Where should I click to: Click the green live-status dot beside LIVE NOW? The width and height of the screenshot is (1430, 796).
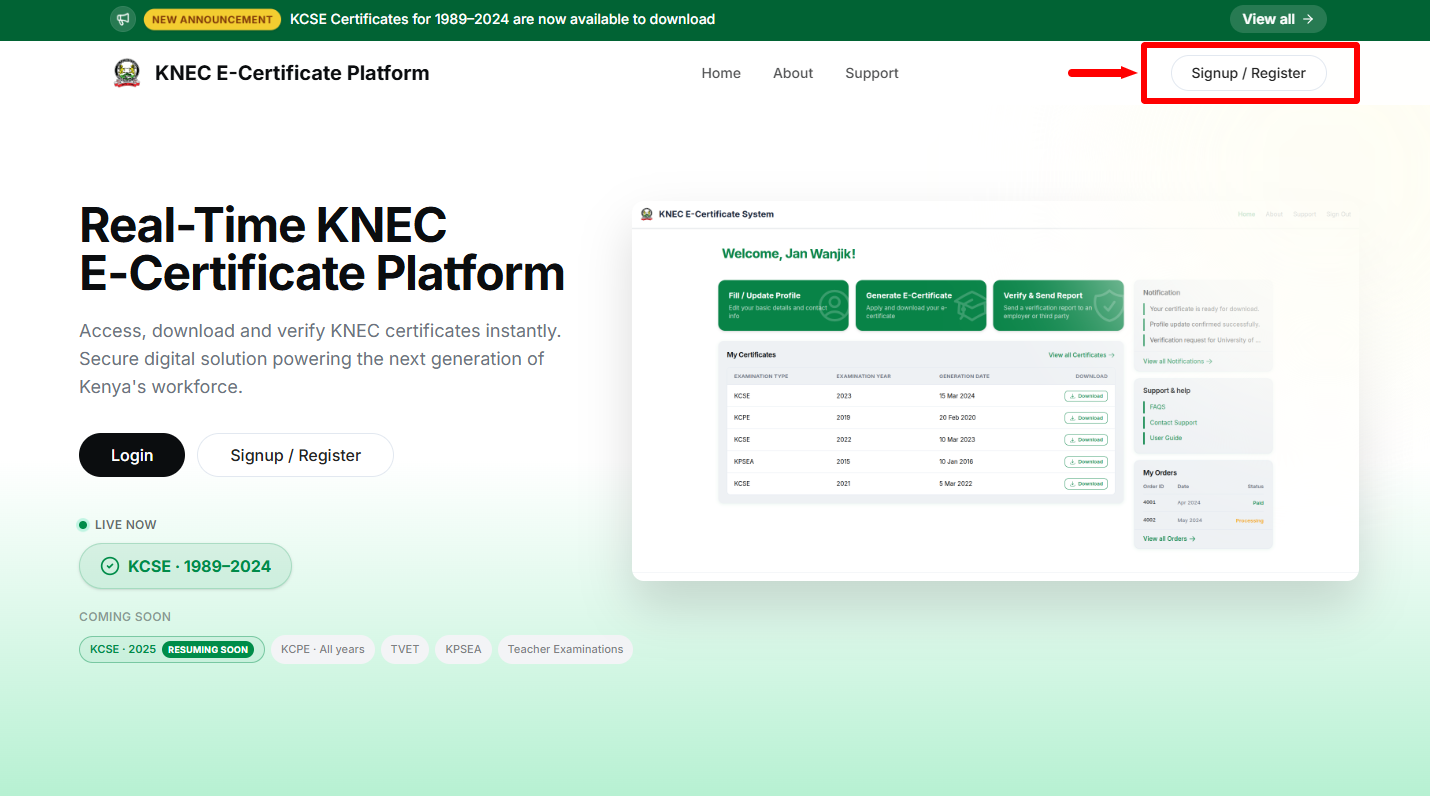(84, 525)
